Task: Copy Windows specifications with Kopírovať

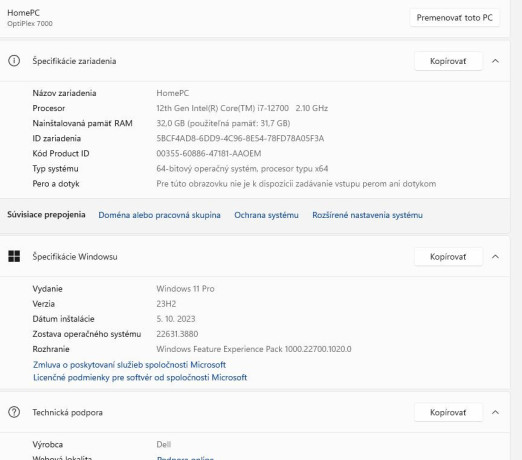Action: 448,257
